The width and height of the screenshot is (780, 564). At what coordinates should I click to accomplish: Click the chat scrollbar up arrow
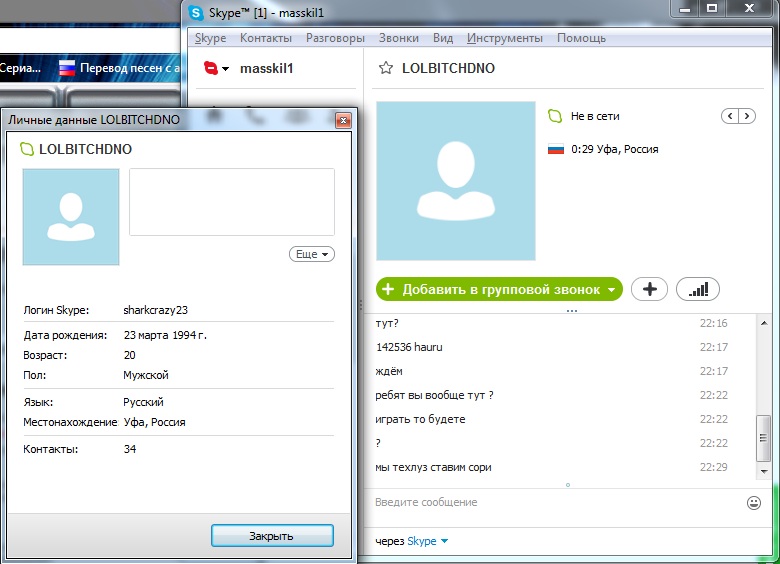coord(764,323)
